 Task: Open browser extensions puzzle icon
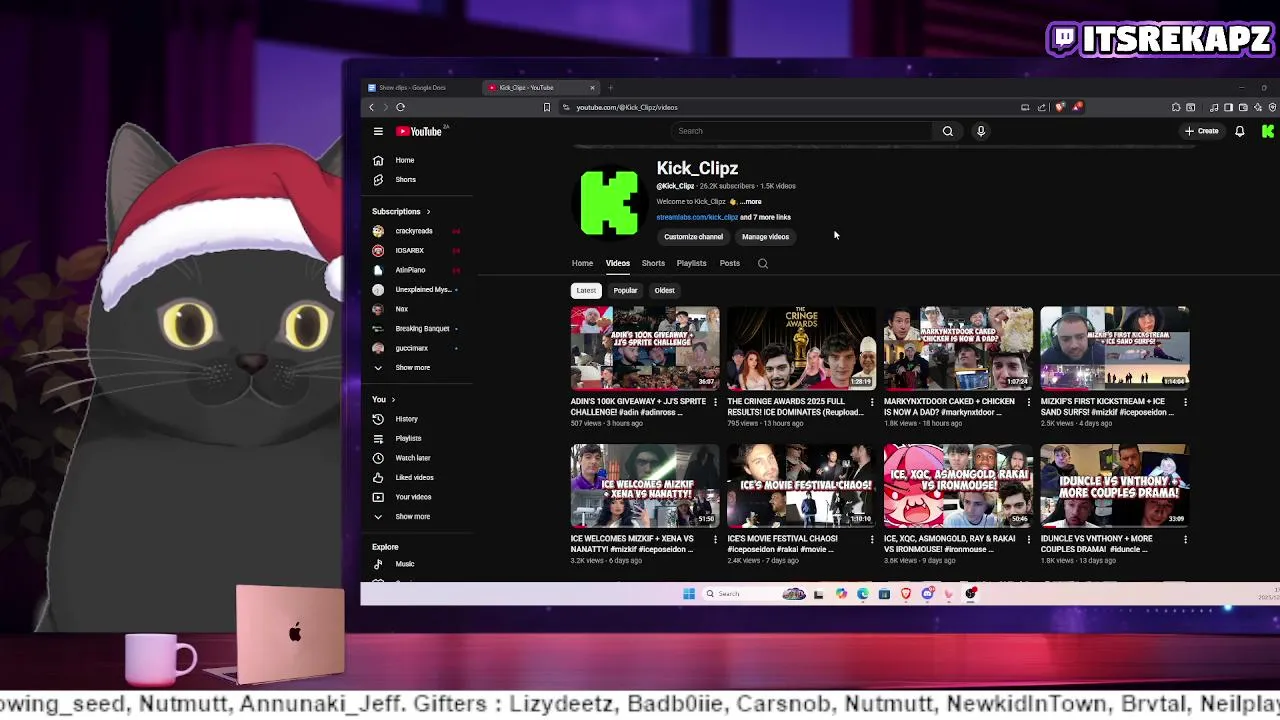(x=1176, y=107)
